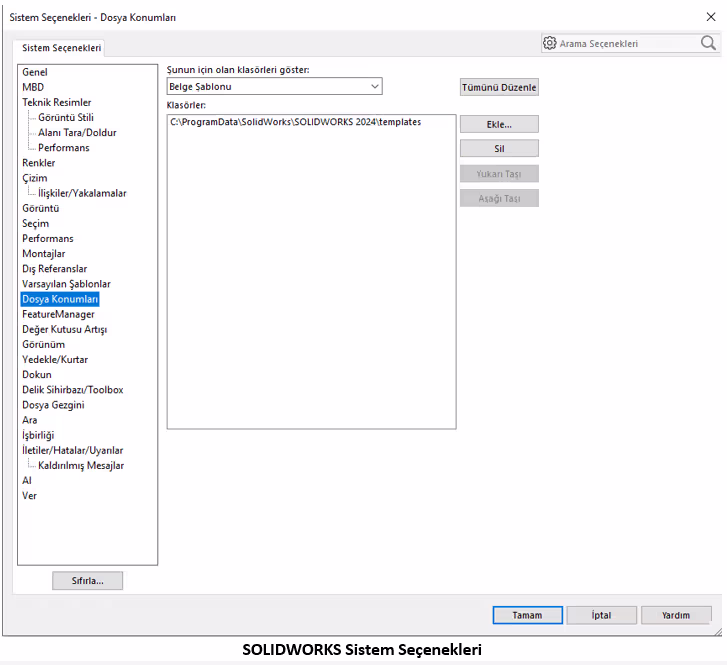Viewport: 727px width, 665px height.
Task: Click the Tümünü Düzenle button
Action: coord(499,87)
